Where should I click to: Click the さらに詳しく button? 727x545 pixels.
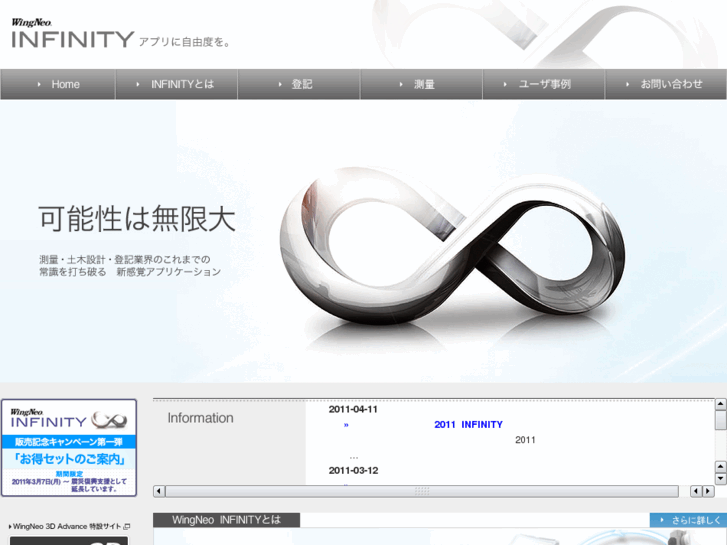click(688, 520)
